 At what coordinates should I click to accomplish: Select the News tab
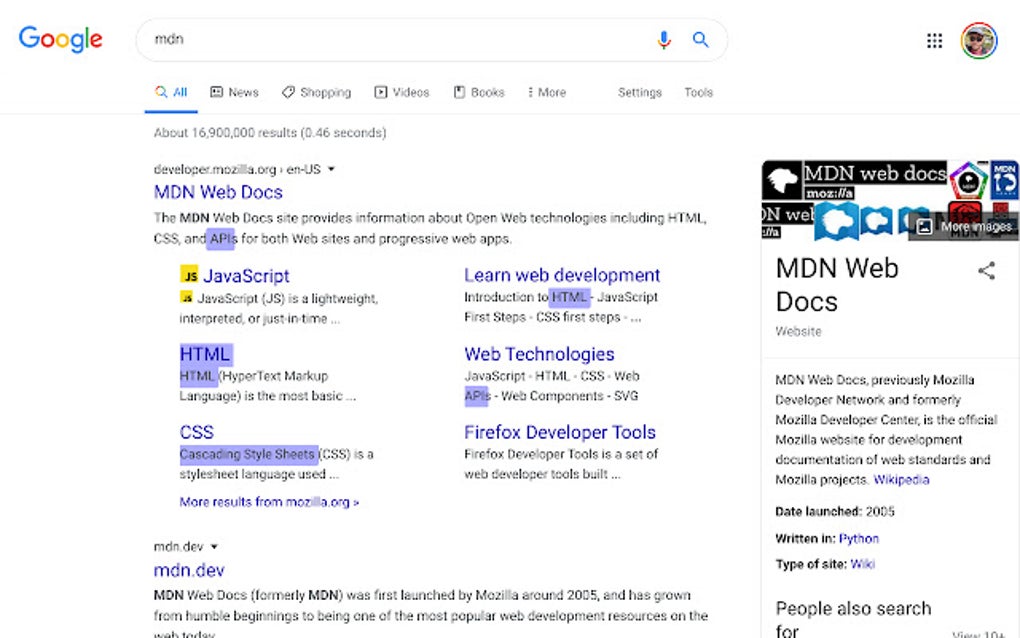click(233, 91)
